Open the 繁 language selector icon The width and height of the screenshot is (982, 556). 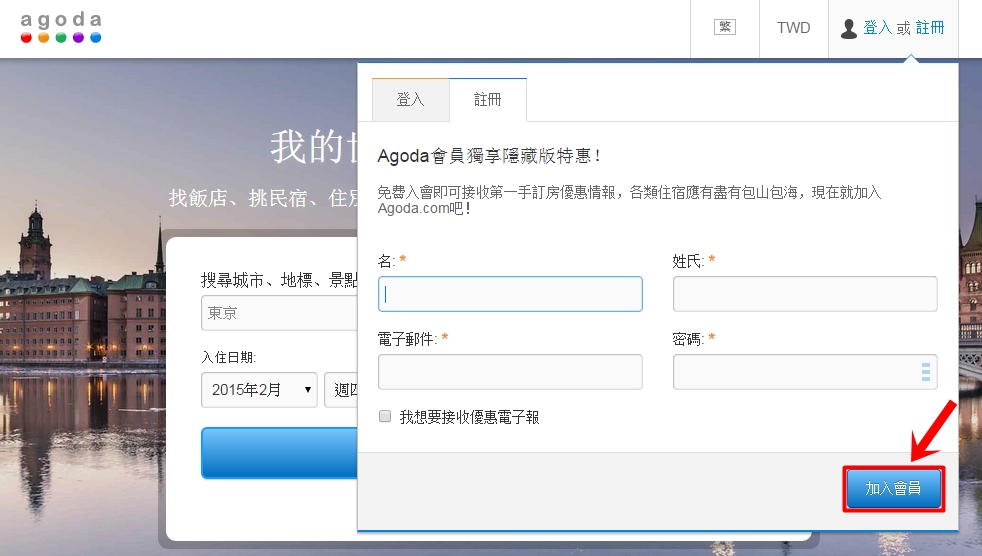[725, 28]
